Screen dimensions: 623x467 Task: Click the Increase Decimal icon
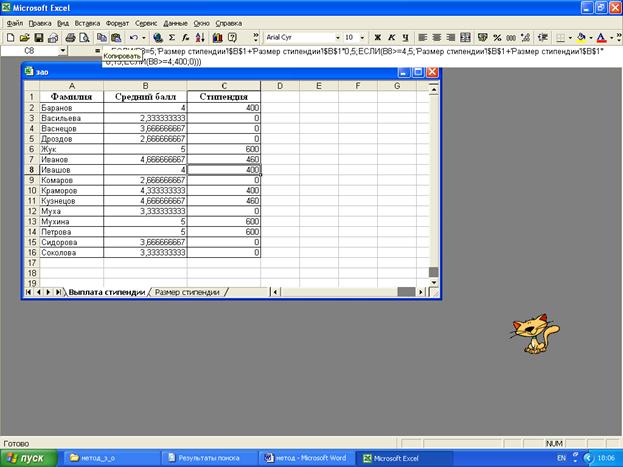[525, 38]
